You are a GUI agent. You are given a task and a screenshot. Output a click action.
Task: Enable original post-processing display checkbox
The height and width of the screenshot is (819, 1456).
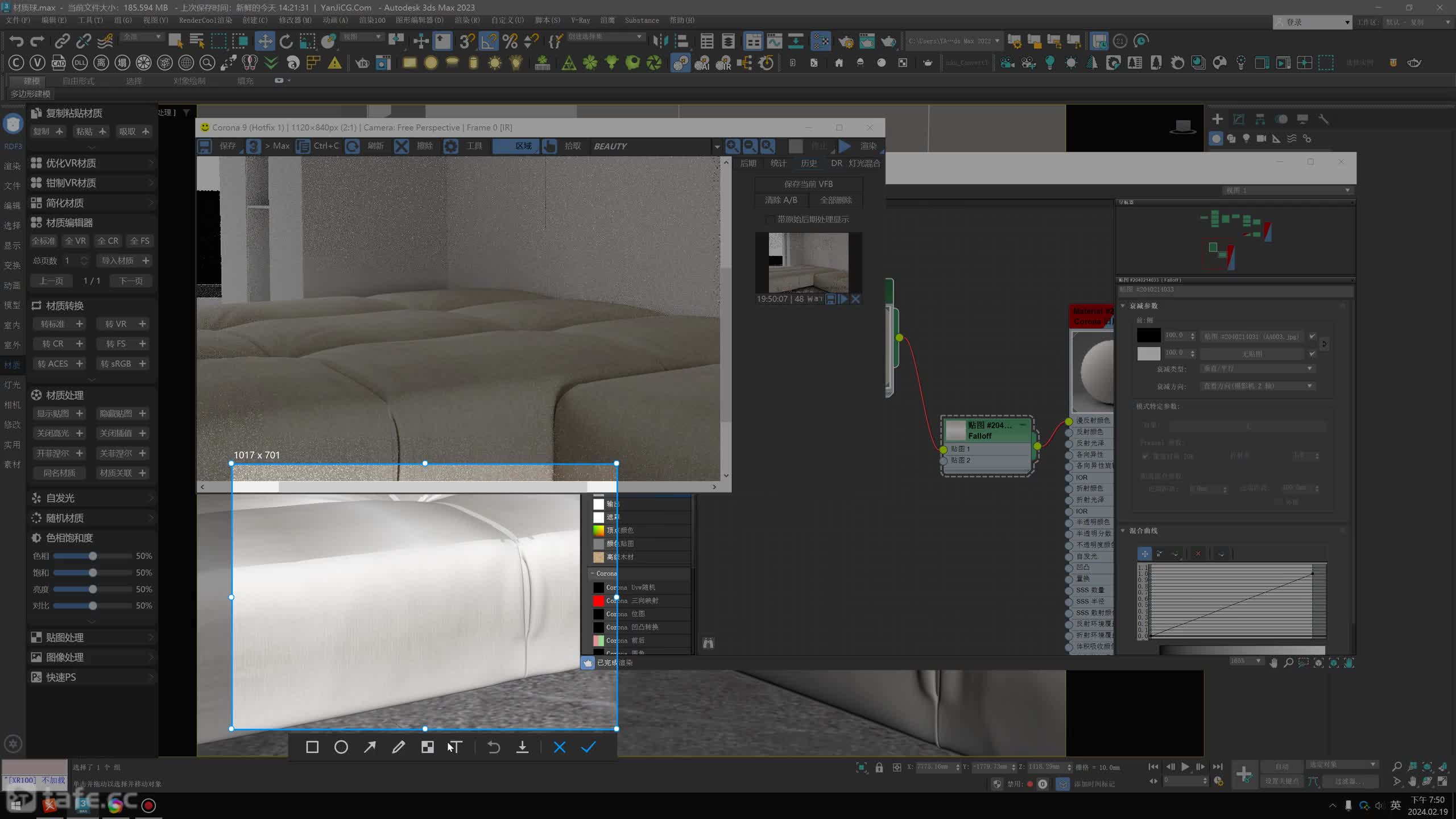coord(770,220)
